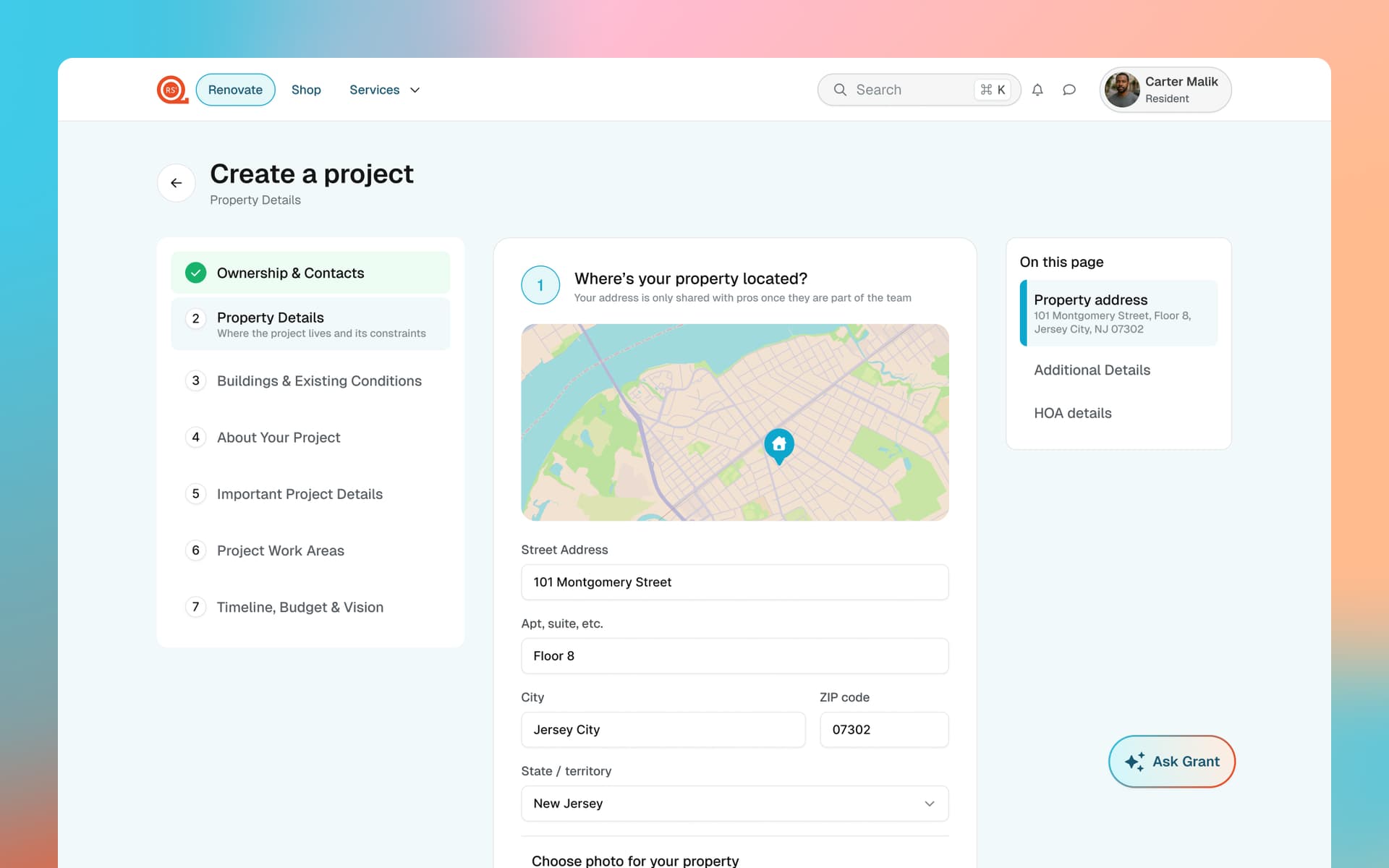Image resolution: width=1389 pixels, height=868 pixels.
Task: Select Property Details step
Action: [x=310, y=324]
